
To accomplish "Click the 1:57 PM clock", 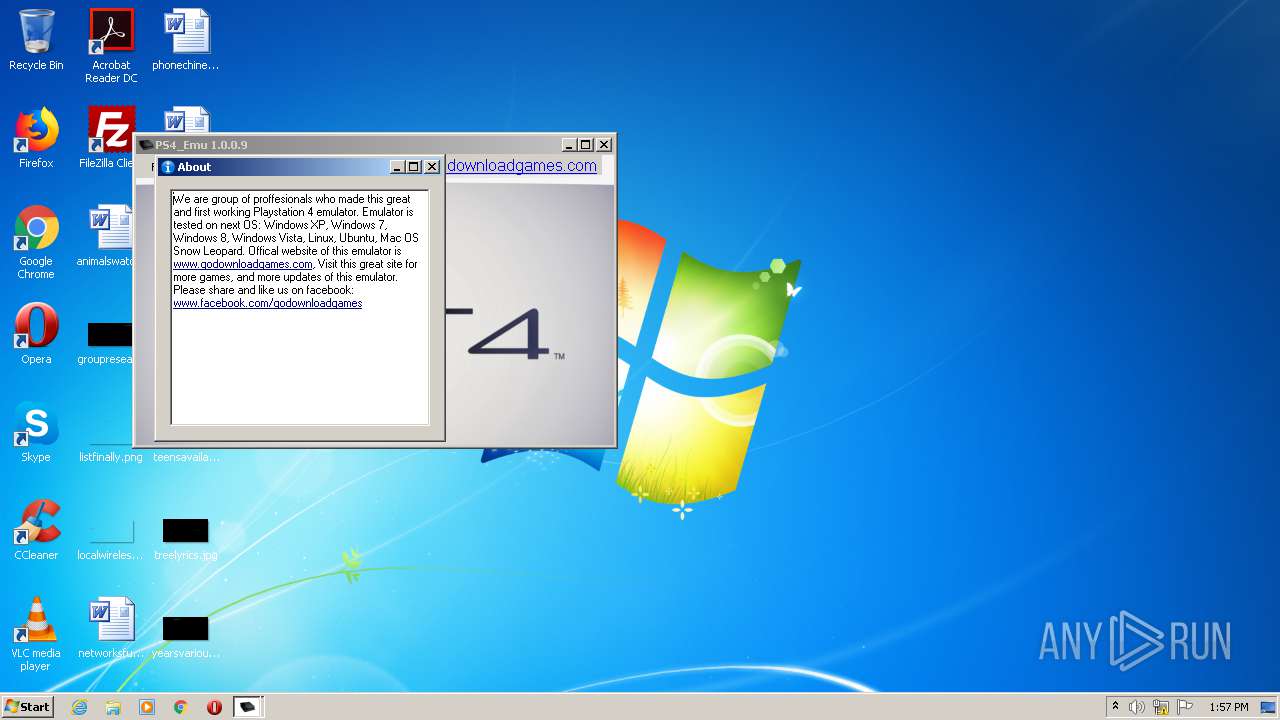I will coord(1229,707).
